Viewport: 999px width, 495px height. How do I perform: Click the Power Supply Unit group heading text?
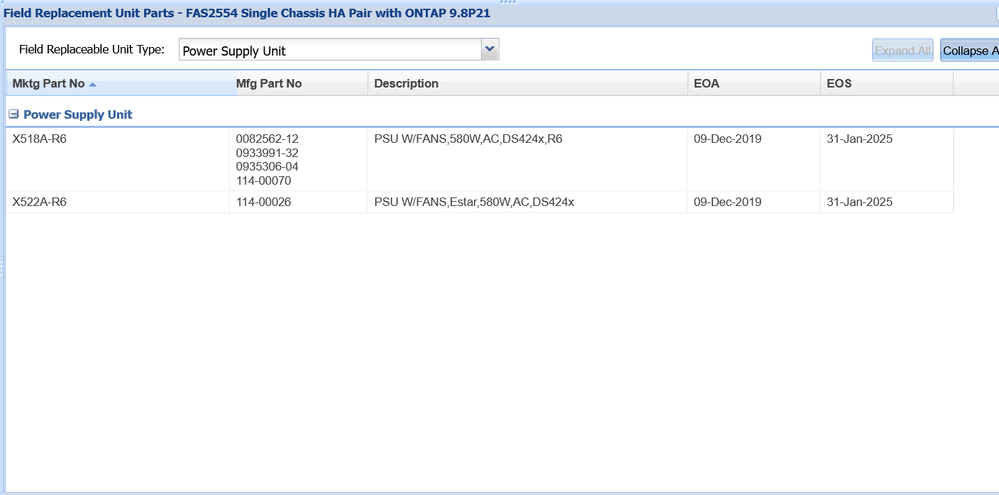point(78,115)
